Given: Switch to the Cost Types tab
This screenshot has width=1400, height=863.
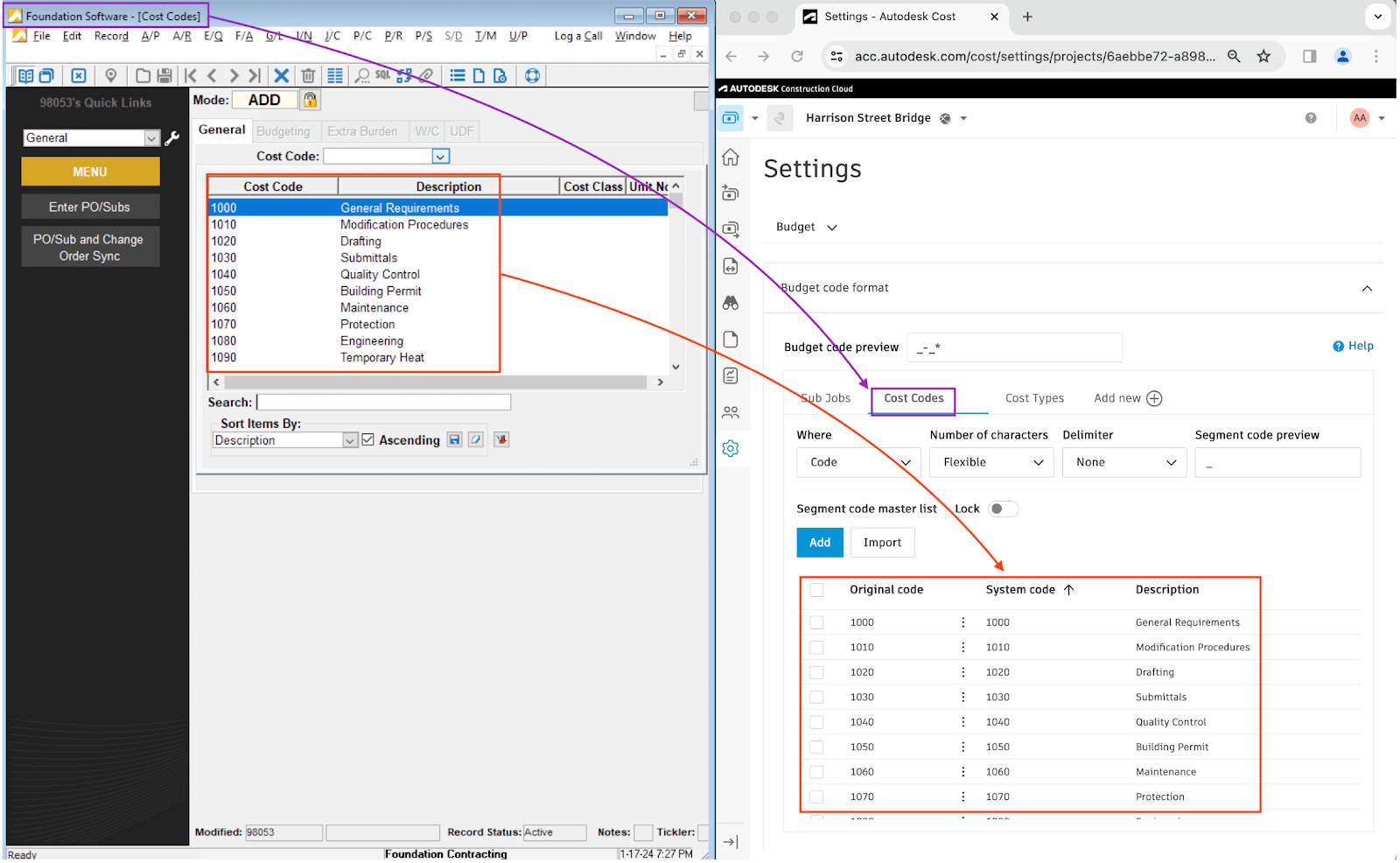Looking at the screenshot, I should [1034, 398].
